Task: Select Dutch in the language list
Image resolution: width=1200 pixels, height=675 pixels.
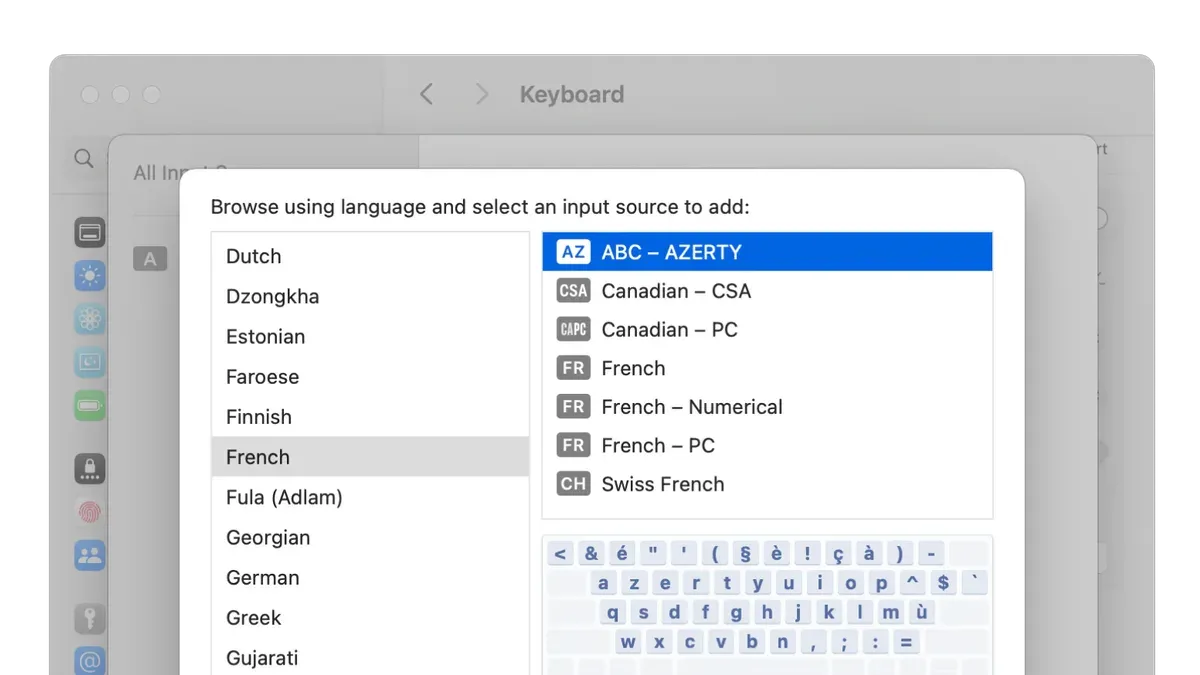Action: (370, 256)
